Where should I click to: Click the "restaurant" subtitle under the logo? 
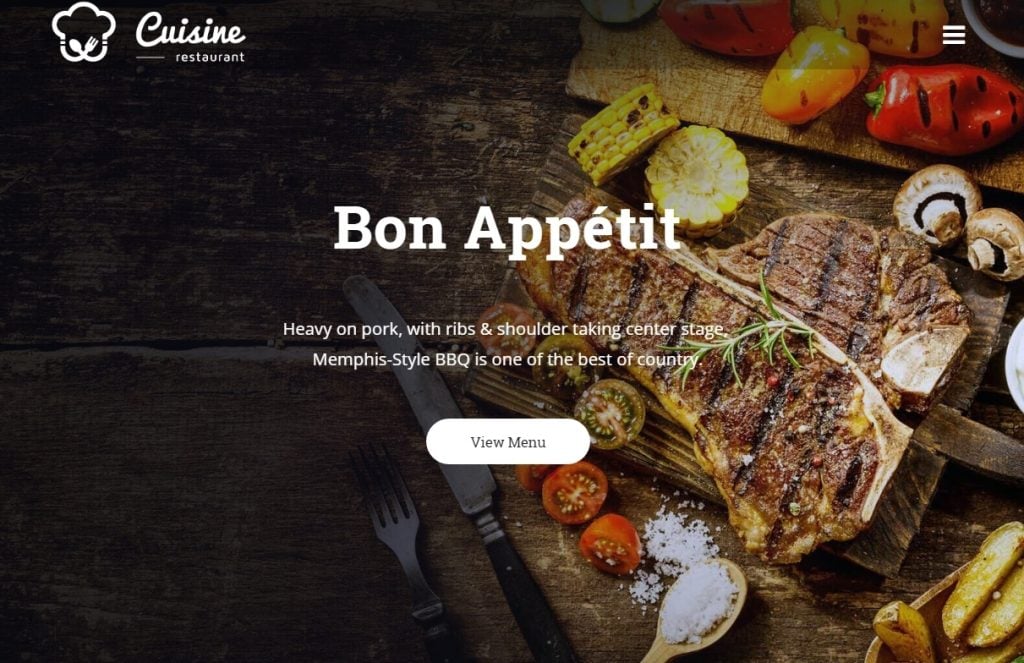(210, 57)
